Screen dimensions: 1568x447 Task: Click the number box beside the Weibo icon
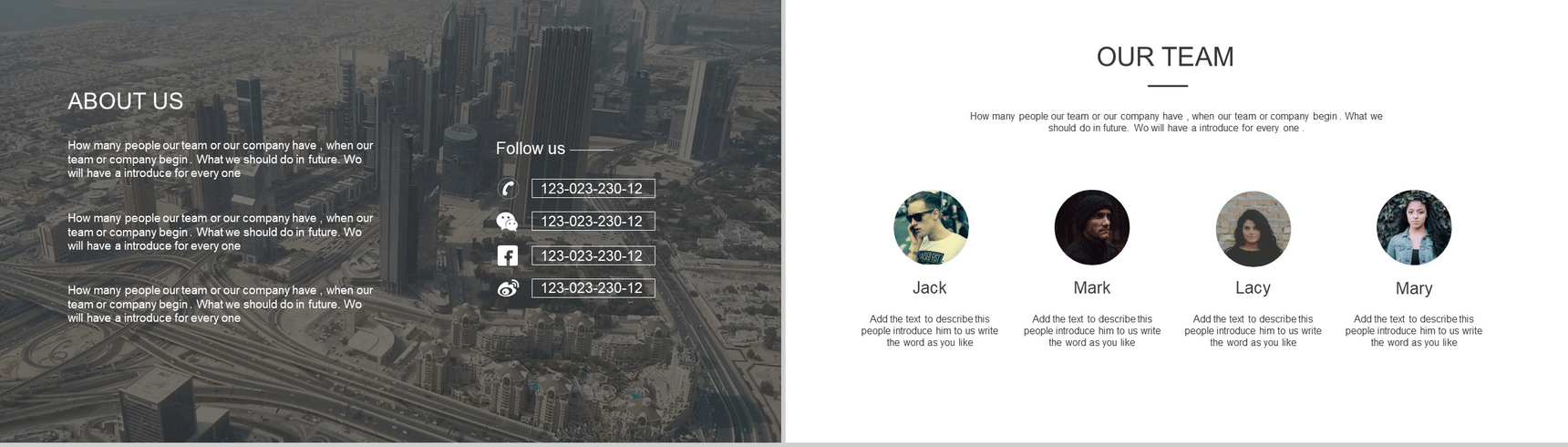[593, 288]
